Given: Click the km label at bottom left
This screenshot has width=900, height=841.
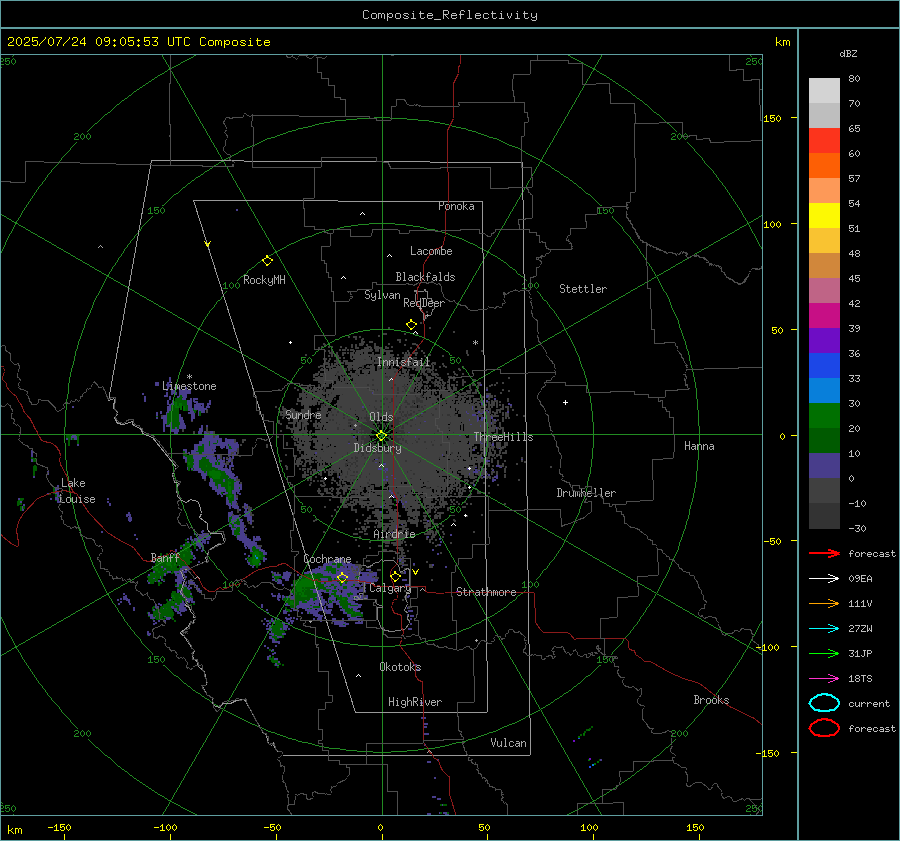Looking at the screenshot, I should 15,830.
